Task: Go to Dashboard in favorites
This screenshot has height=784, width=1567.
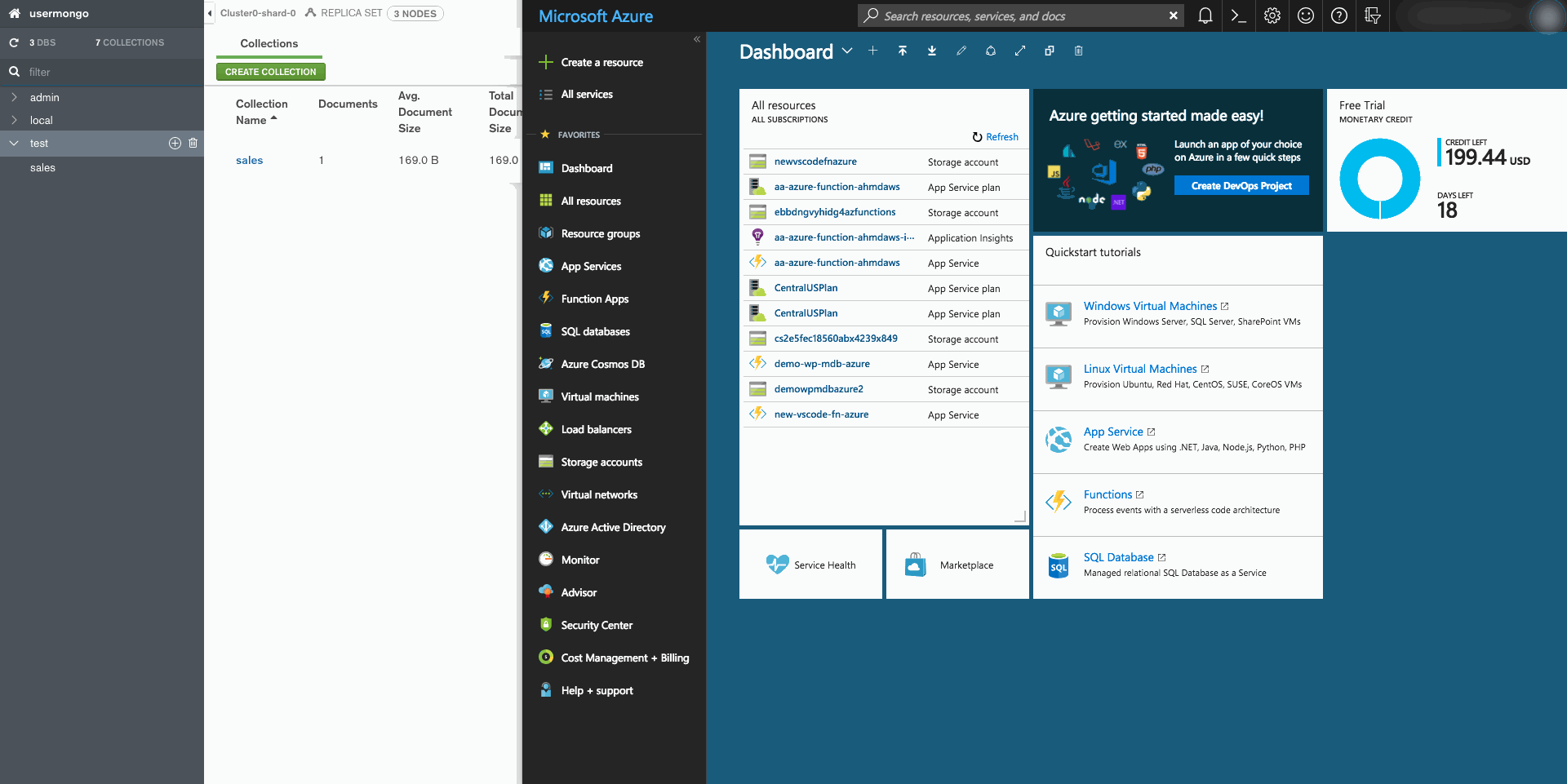Action: tap(586, 168)
